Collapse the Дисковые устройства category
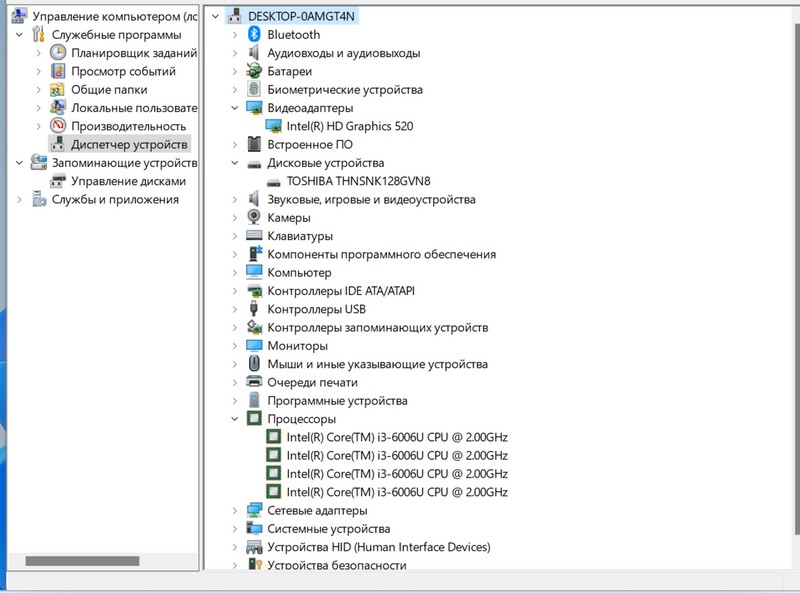Image resolution: width=800 pixels, height=593 pixels. coord(235,163)
